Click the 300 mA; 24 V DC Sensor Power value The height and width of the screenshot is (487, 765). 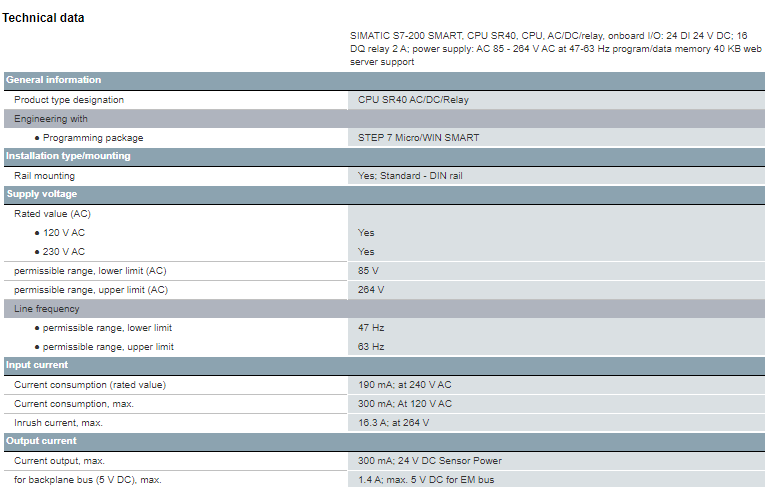pos(430,461)
